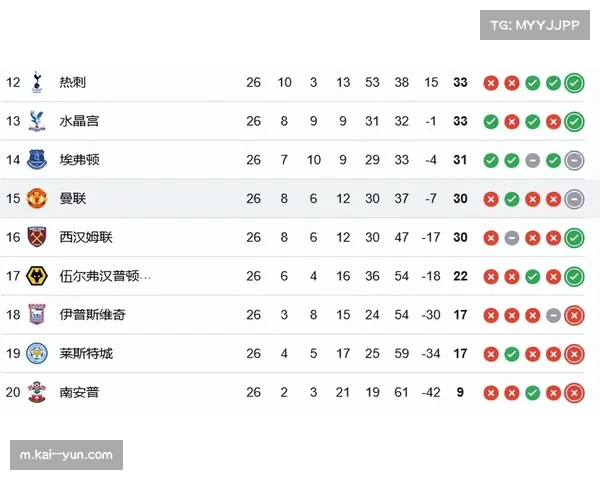Click the Everton club crest
Screen dimensions: 600x480
tap(38, 160)
